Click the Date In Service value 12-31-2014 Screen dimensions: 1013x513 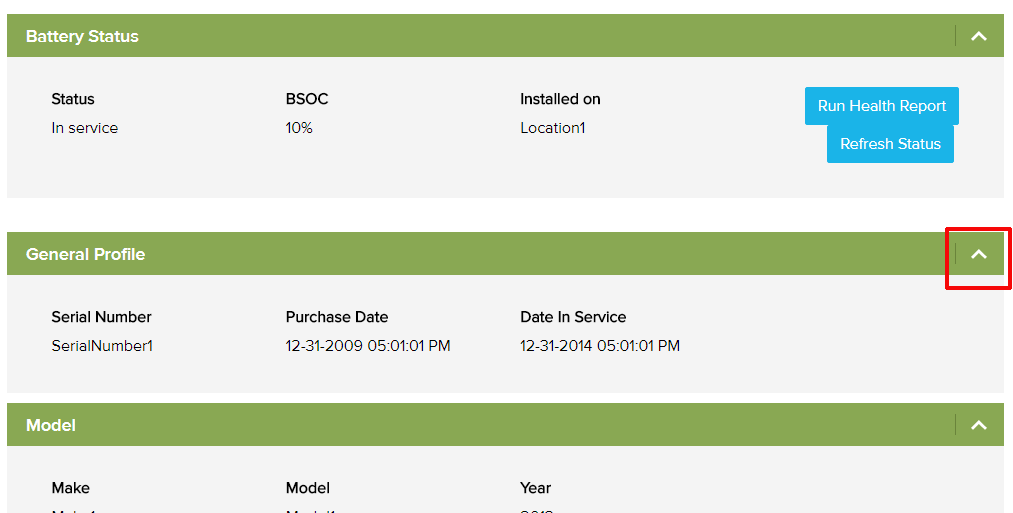click(x=599, y=346)
